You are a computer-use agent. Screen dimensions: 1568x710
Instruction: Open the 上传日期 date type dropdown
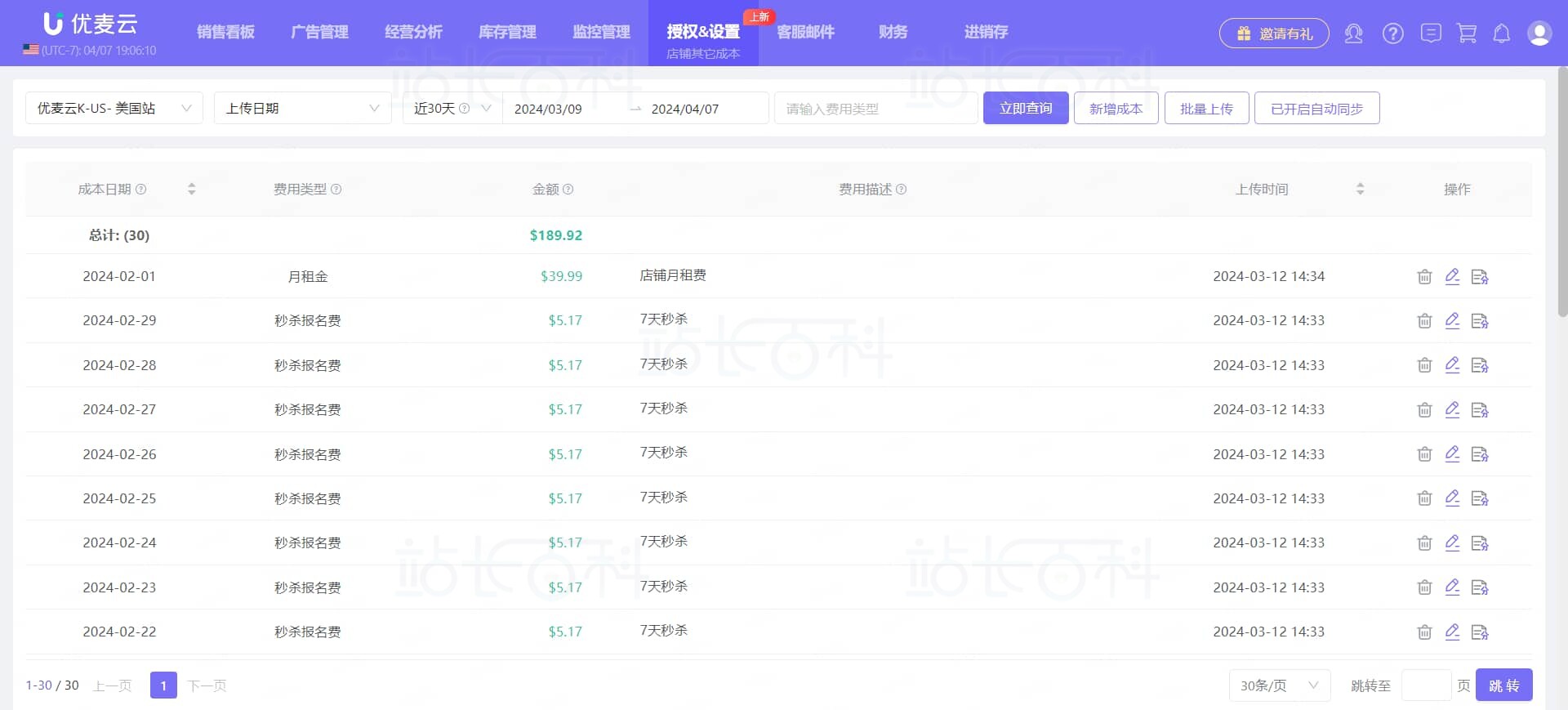[x=302, y=109]
